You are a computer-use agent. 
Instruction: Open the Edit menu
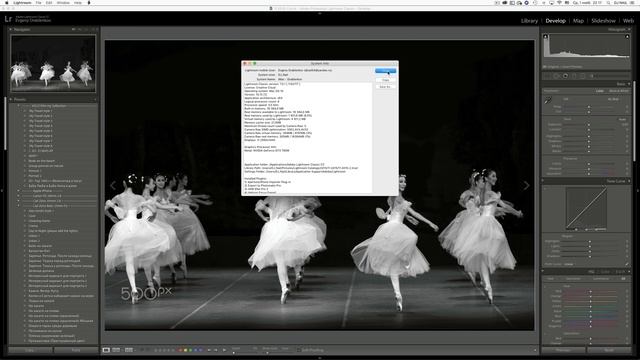49,2
